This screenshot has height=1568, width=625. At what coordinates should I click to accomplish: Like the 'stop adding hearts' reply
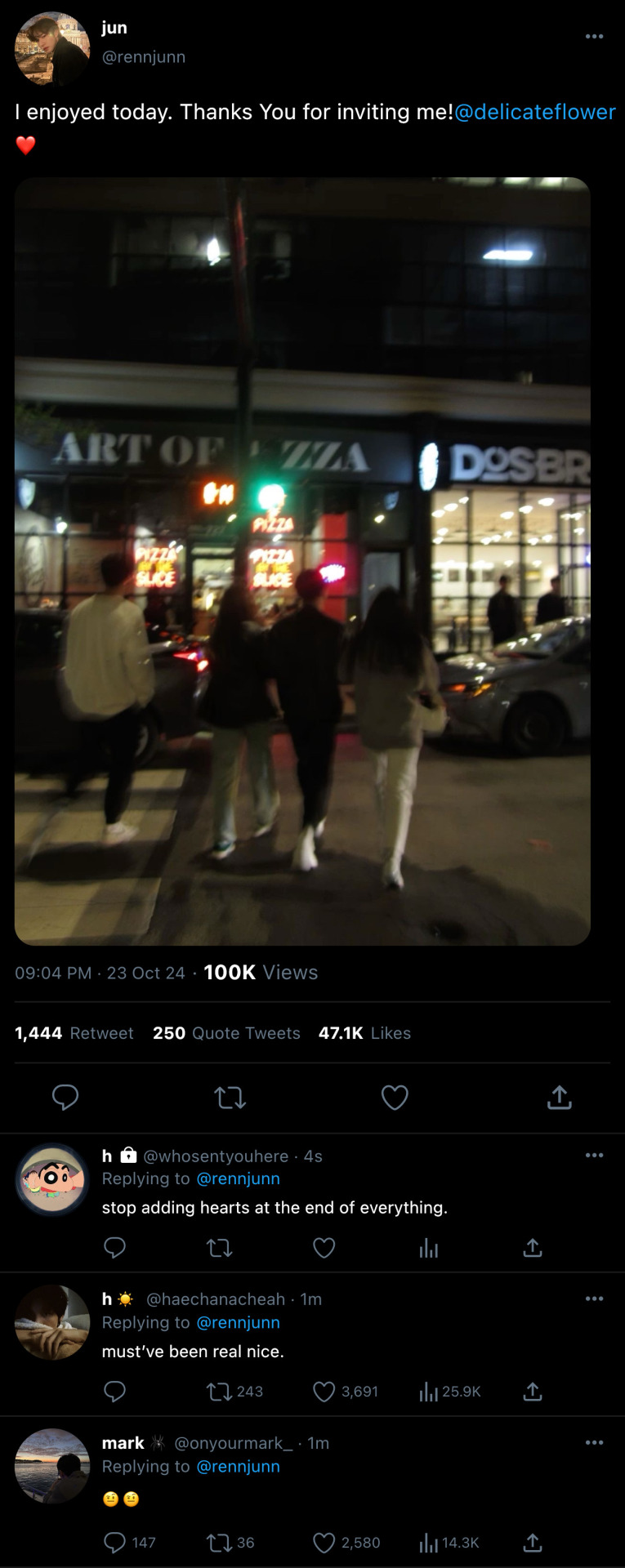click(x=324, y=1248)
